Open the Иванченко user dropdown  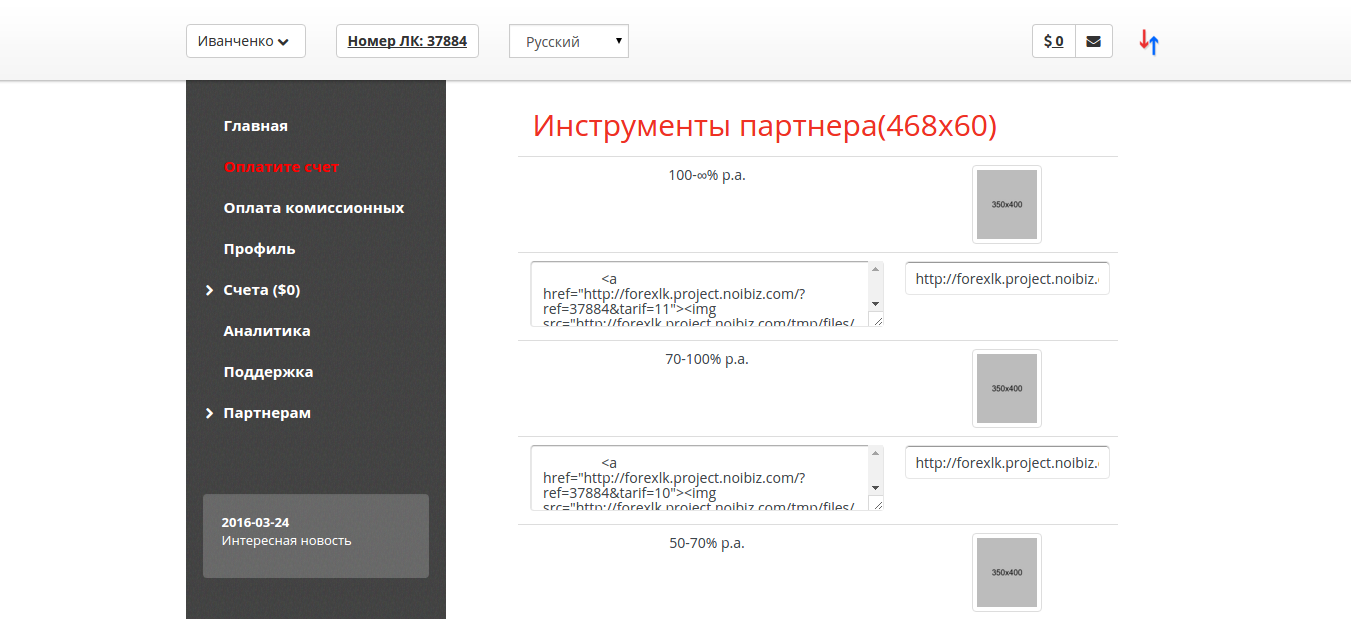pyautogui.click(x=245, y=41)
